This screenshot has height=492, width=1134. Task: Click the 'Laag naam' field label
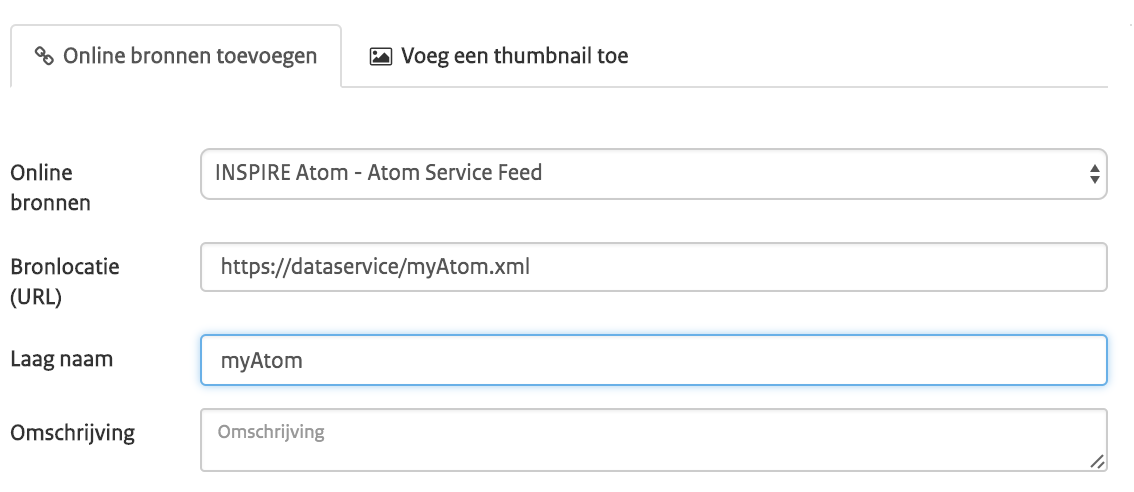point(61,359)
